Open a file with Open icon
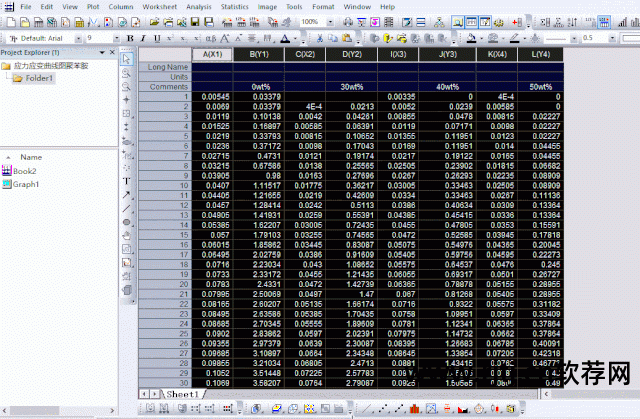Screen dimensions: 640x419 (154, 22)
